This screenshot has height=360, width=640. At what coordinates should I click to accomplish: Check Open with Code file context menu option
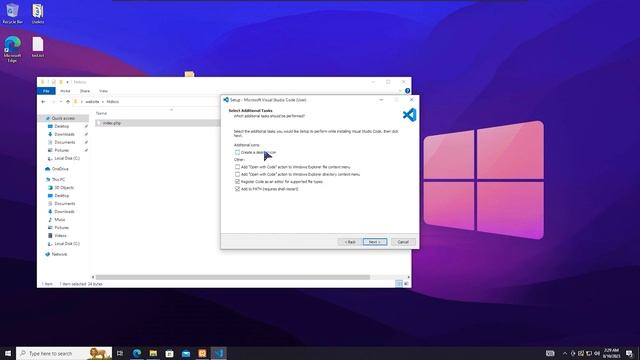(237, 167)
